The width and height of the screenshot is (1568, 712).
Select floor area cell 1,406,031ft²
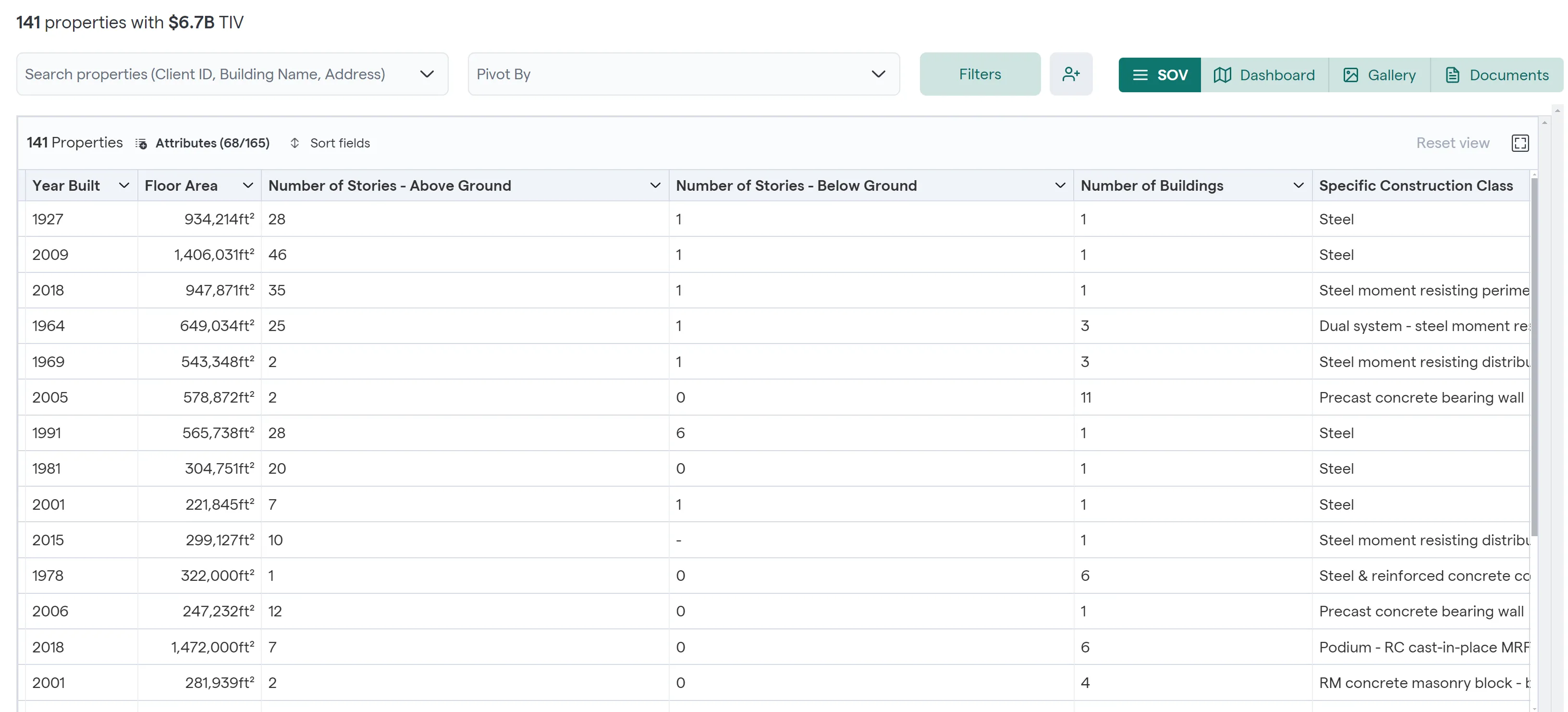pos(200,254)
